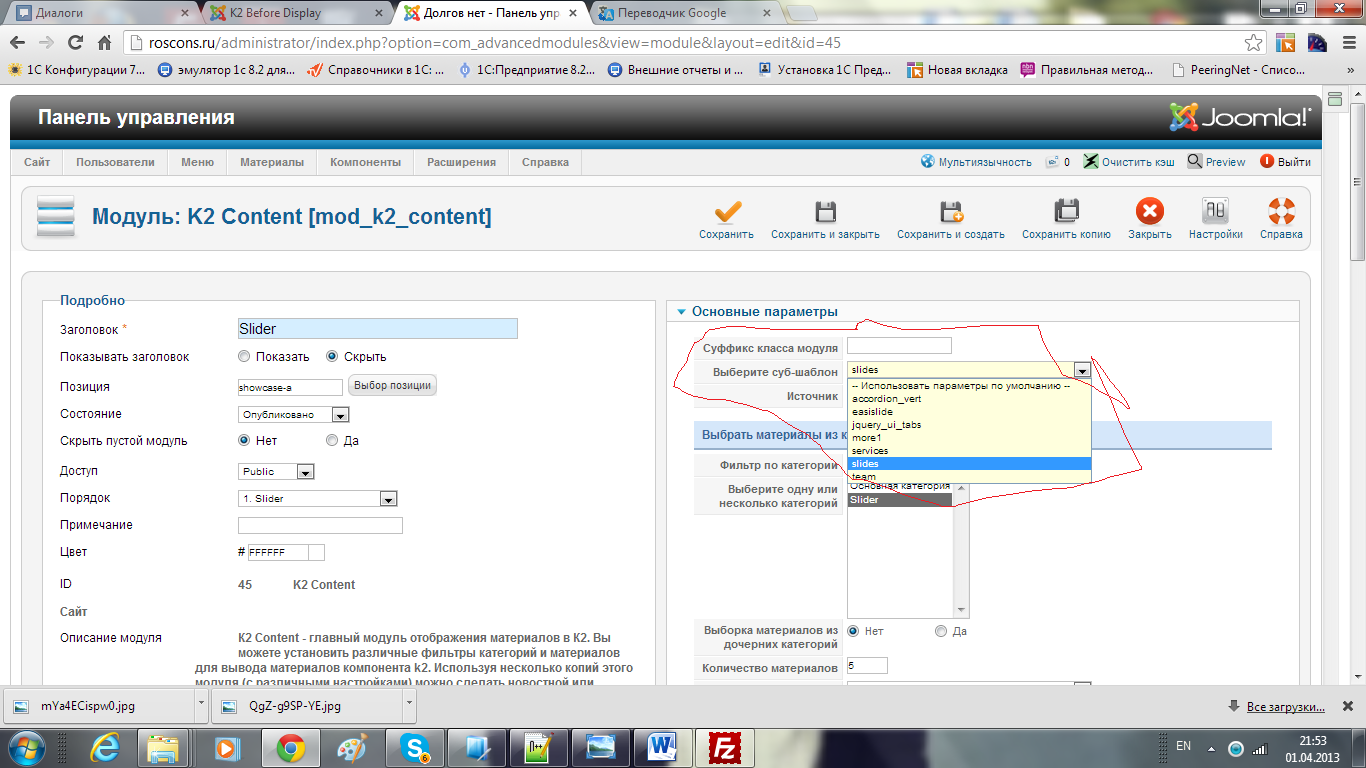Open Справка lifebuoy help icon

pyautogui.click(x=1281, y=212)
